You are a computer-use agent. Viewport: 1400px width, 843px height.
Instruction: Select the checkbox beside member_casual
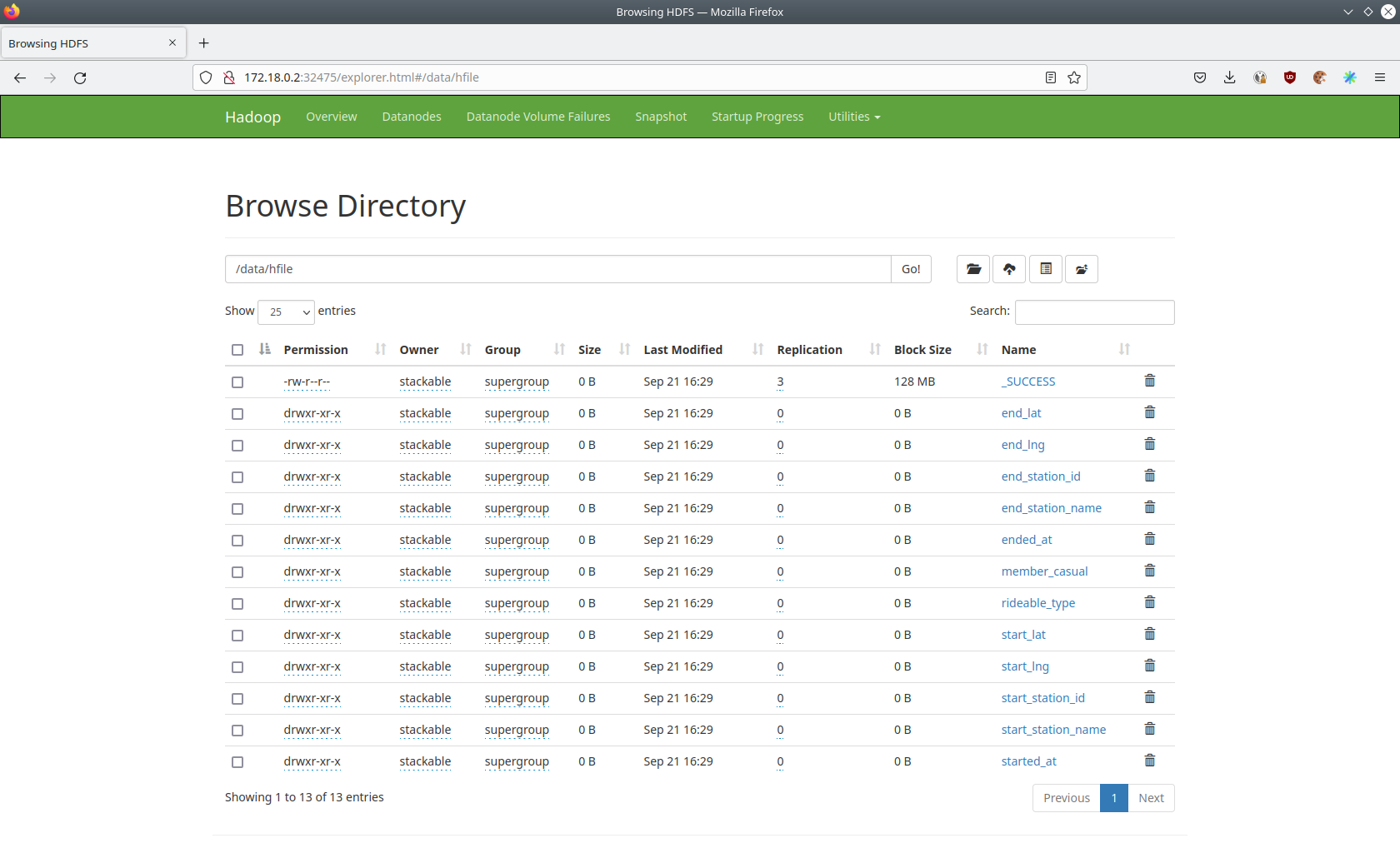pyautogui.click(x=237, y=571)
